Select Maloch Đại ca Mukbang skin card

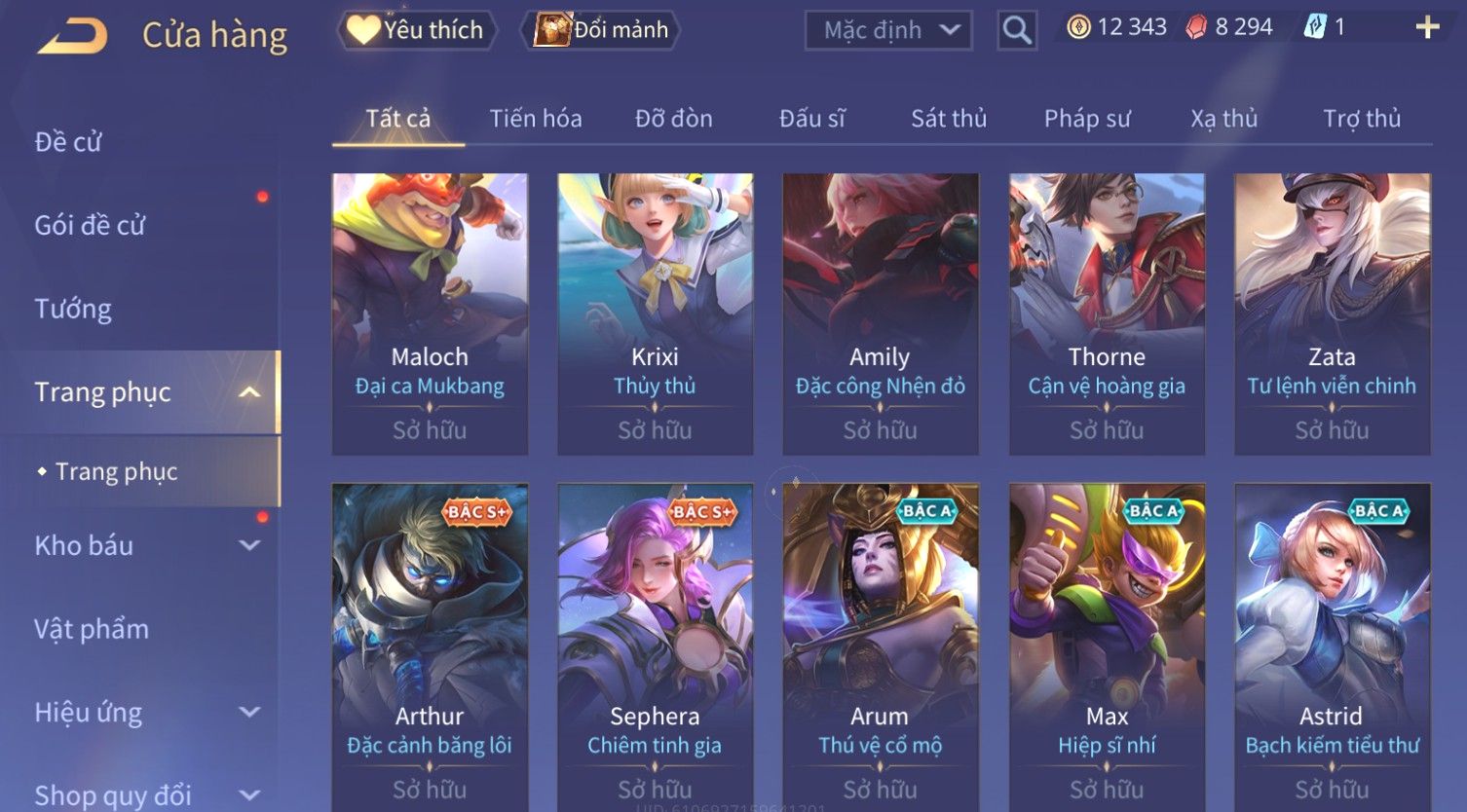point(430,314)
